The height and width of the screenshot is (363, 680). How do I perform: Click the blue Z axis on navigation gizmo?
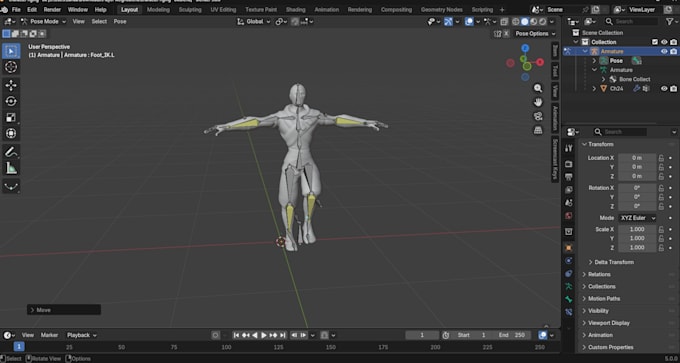[x=525, y=48]
